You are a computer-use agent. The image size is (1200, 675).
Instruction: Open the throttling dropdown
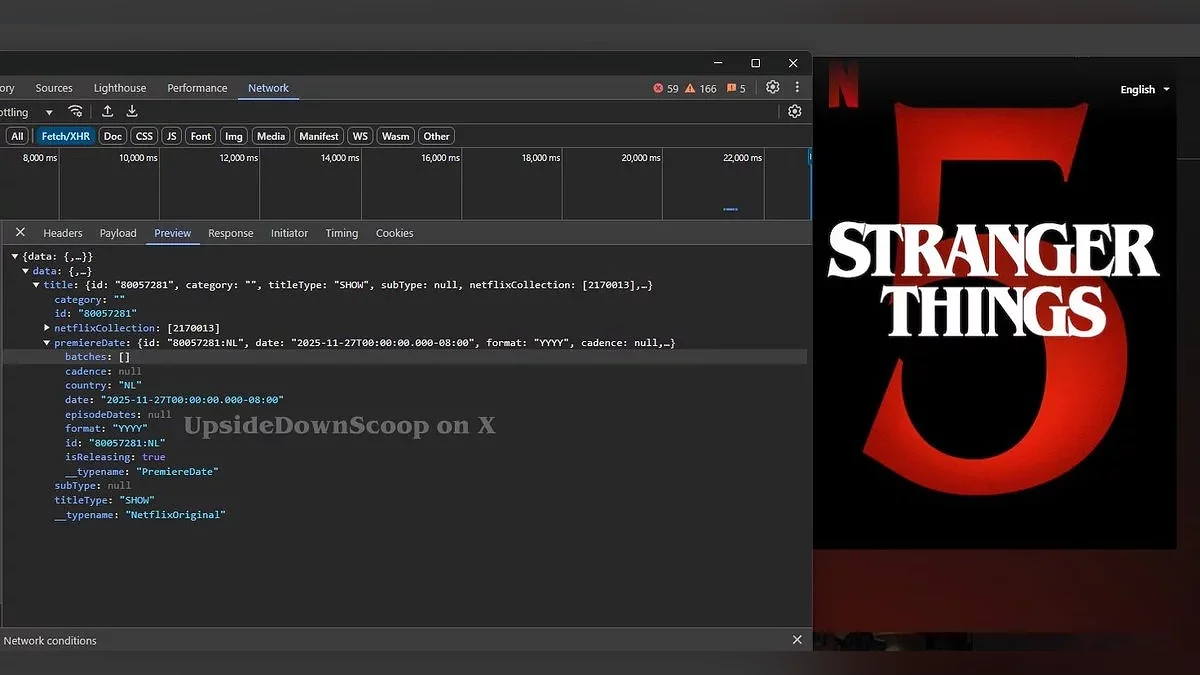48,113
